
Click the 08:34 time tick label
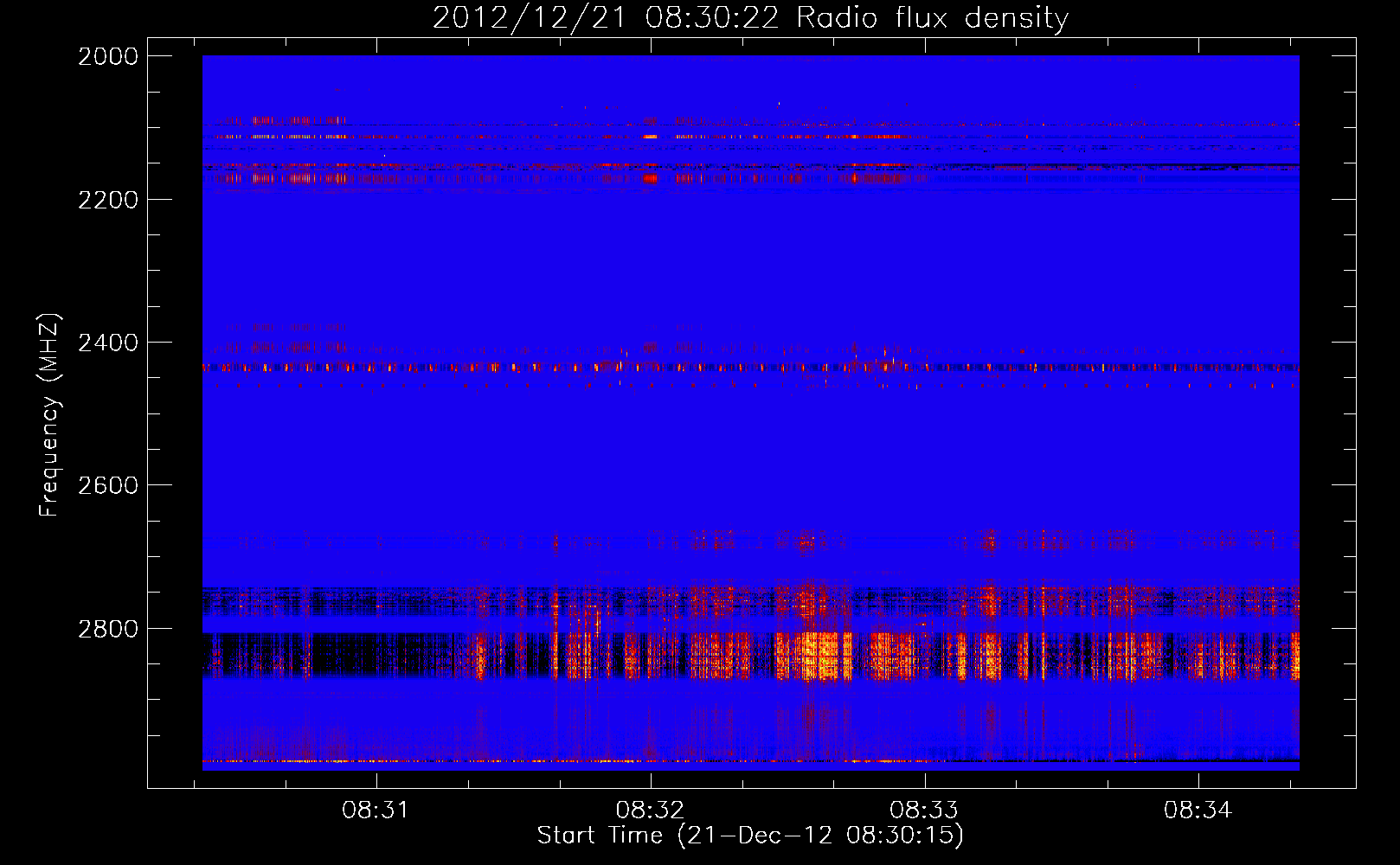[1198, 810]
